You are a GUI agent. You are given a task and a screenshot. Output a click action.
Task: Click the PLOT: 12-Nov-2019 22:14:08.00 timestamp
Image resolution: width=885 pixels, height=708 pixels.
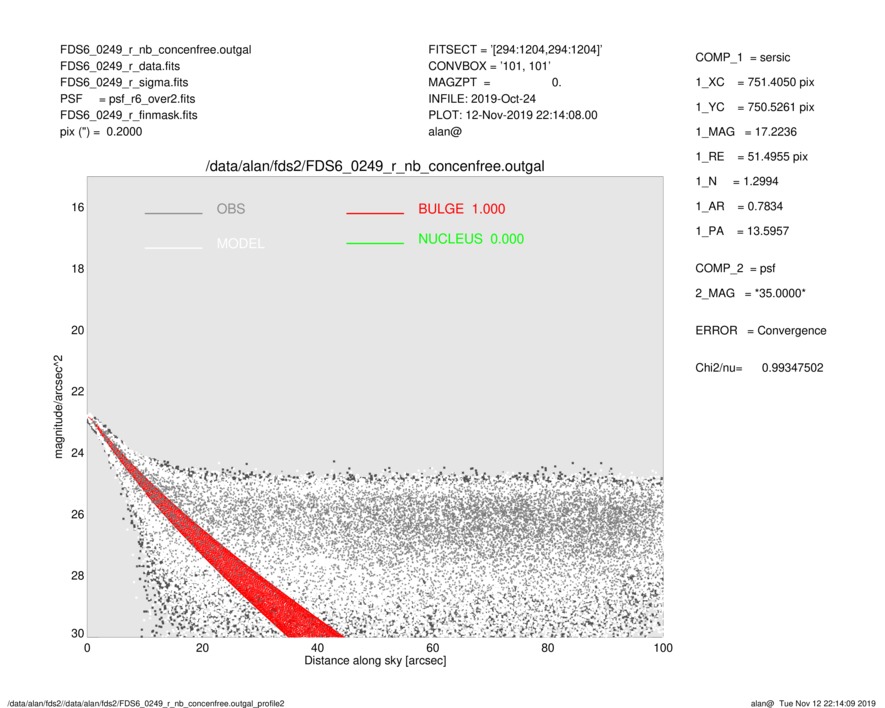tap(512, 115)
